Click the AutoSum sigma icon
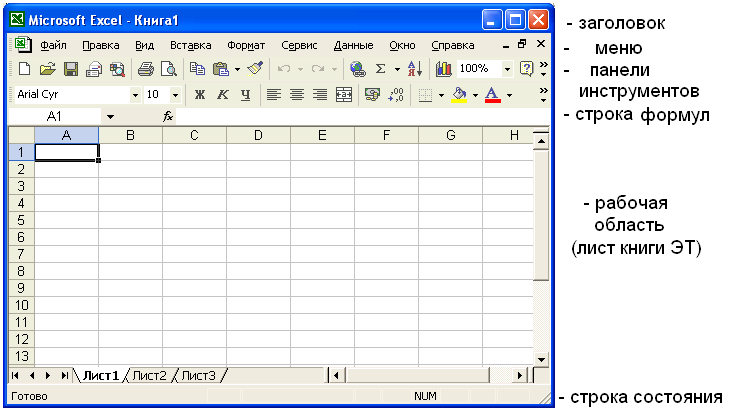The height and width of the screenshot is (412, 729). point(381,69)
